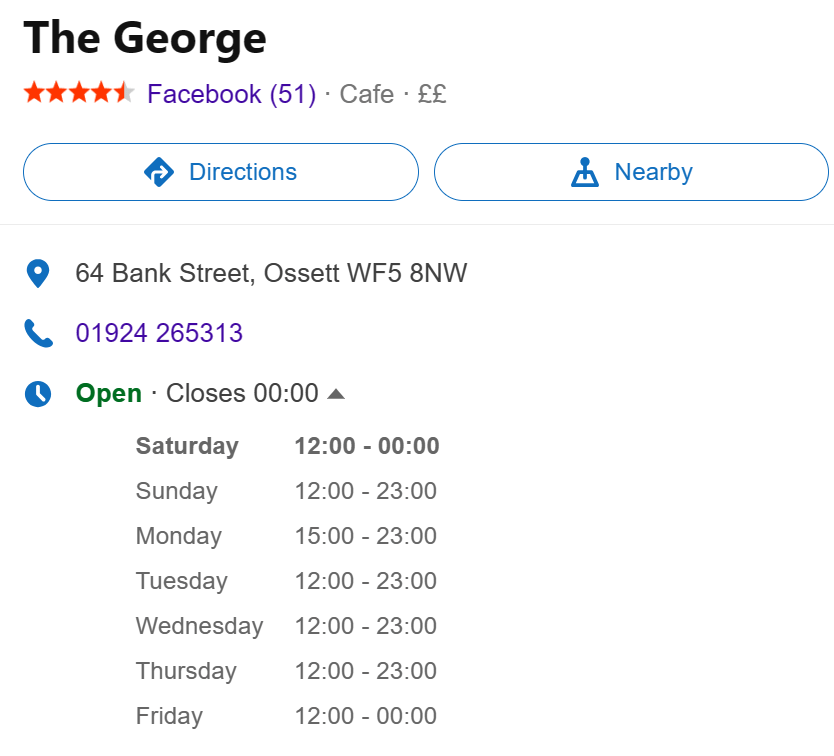
Task: Click the star rating icons
Action: [78, 94]
